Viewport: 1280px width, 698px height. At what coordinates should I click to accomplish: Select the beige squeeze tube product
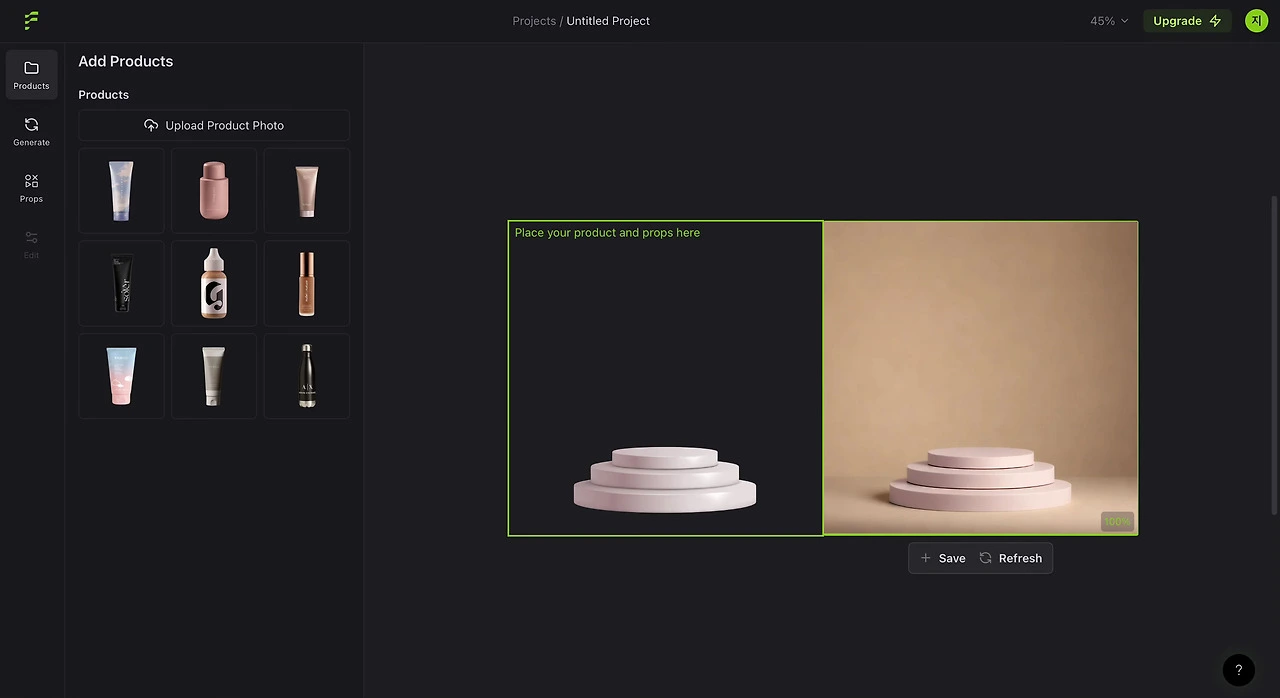[307, 191]
